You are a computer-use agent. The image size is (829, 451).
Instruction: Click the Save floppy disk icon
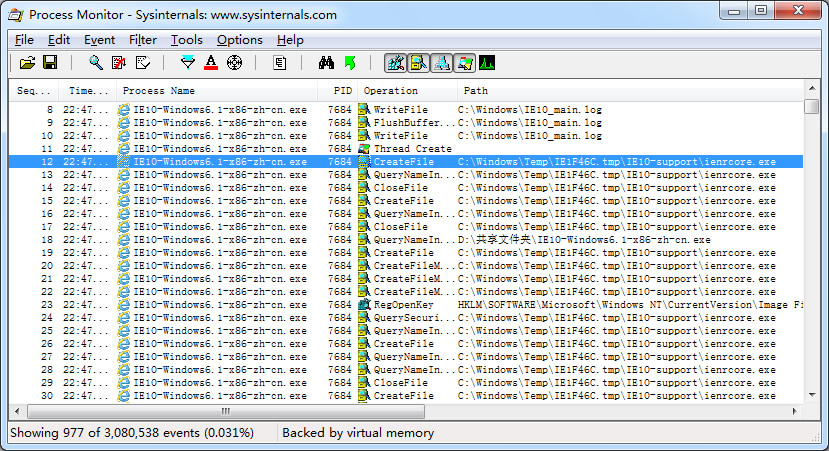click(50, 63)
